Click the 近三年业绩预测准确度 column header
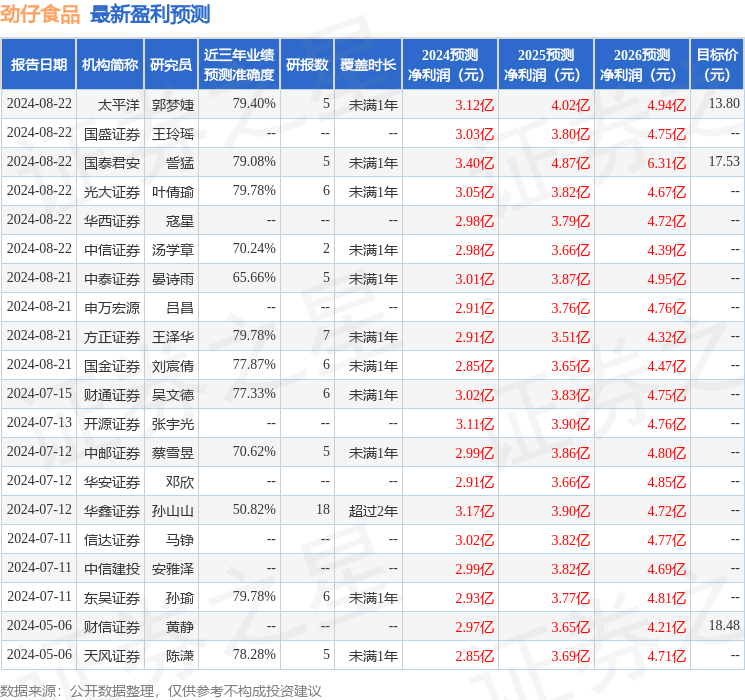 [239, 64]
